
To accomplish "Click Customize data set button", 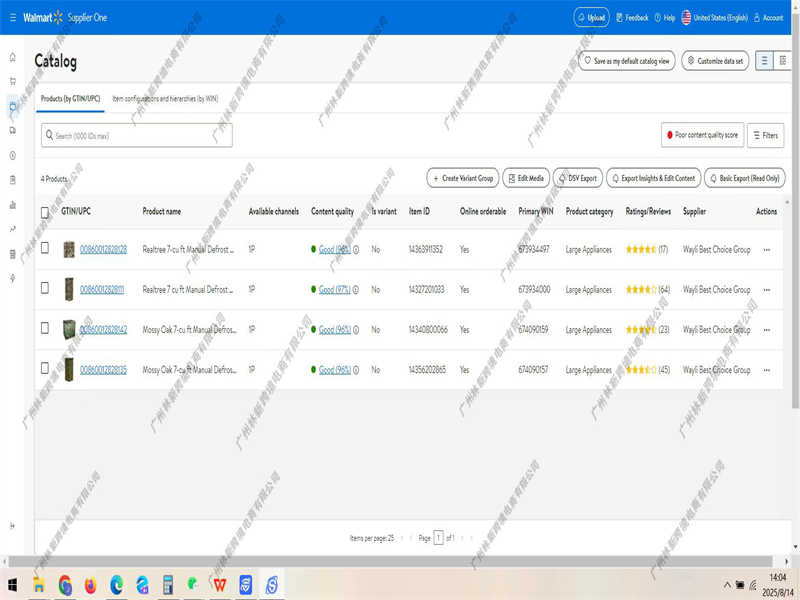I will coord(715,61).
